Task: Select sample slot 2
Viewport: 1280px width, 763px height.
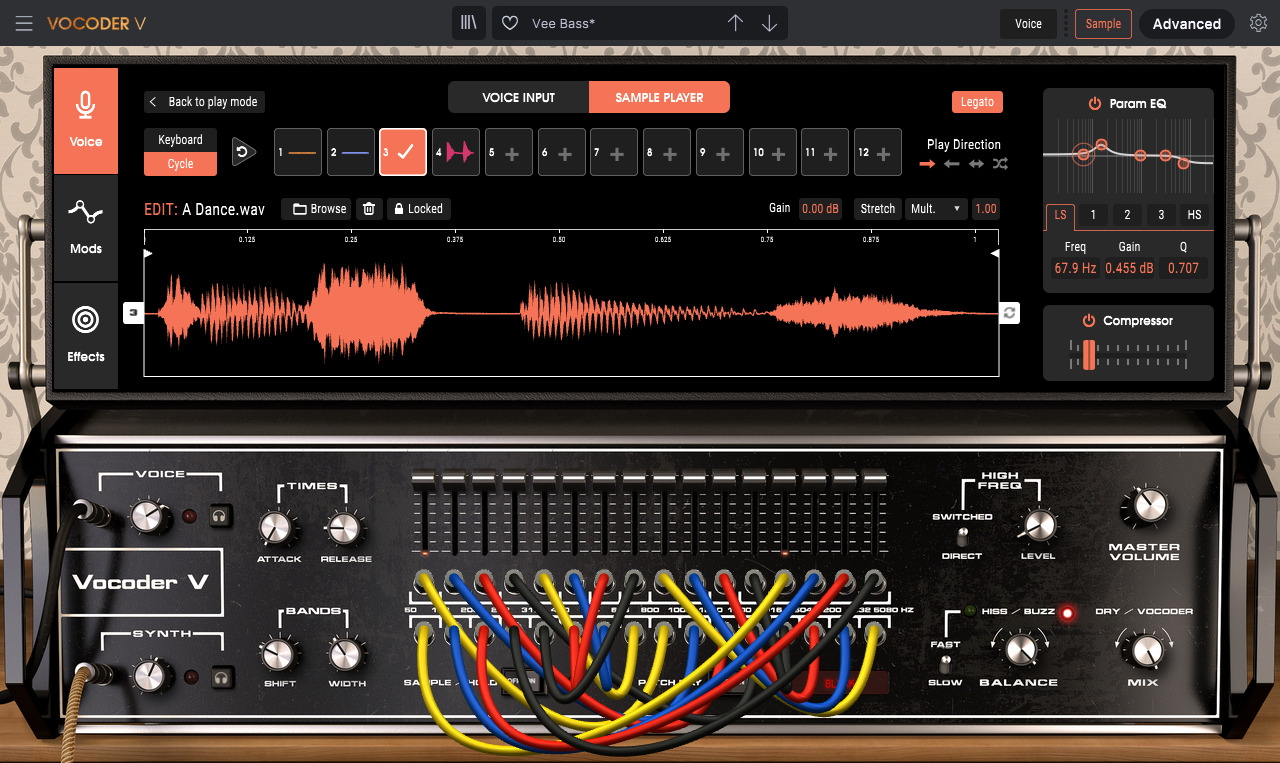Action: 351,153
